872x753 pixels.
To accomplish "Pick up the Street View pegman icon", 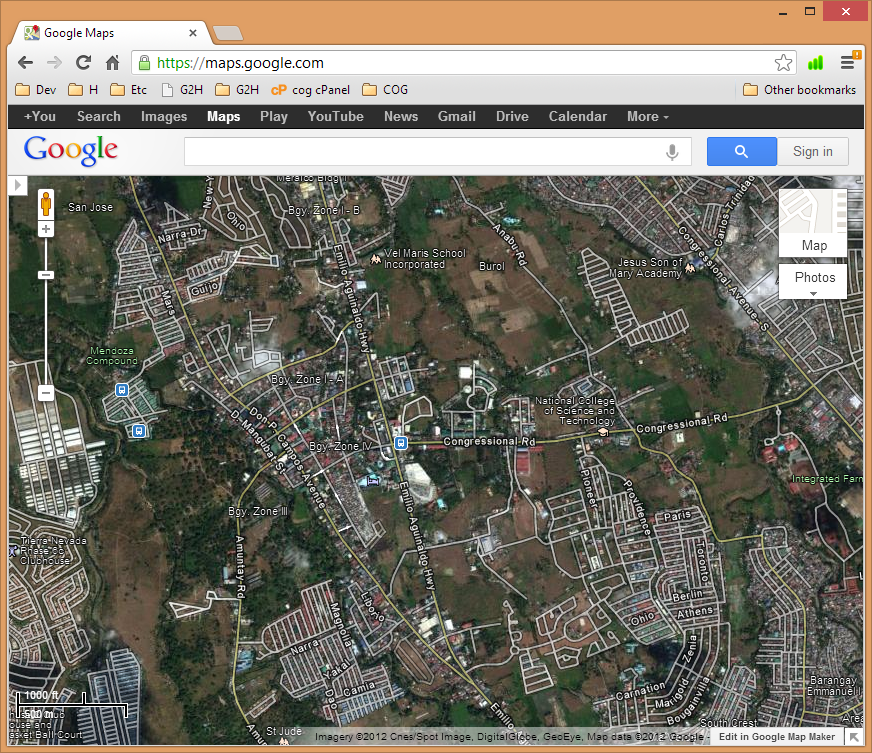I will tap(46, 205).
